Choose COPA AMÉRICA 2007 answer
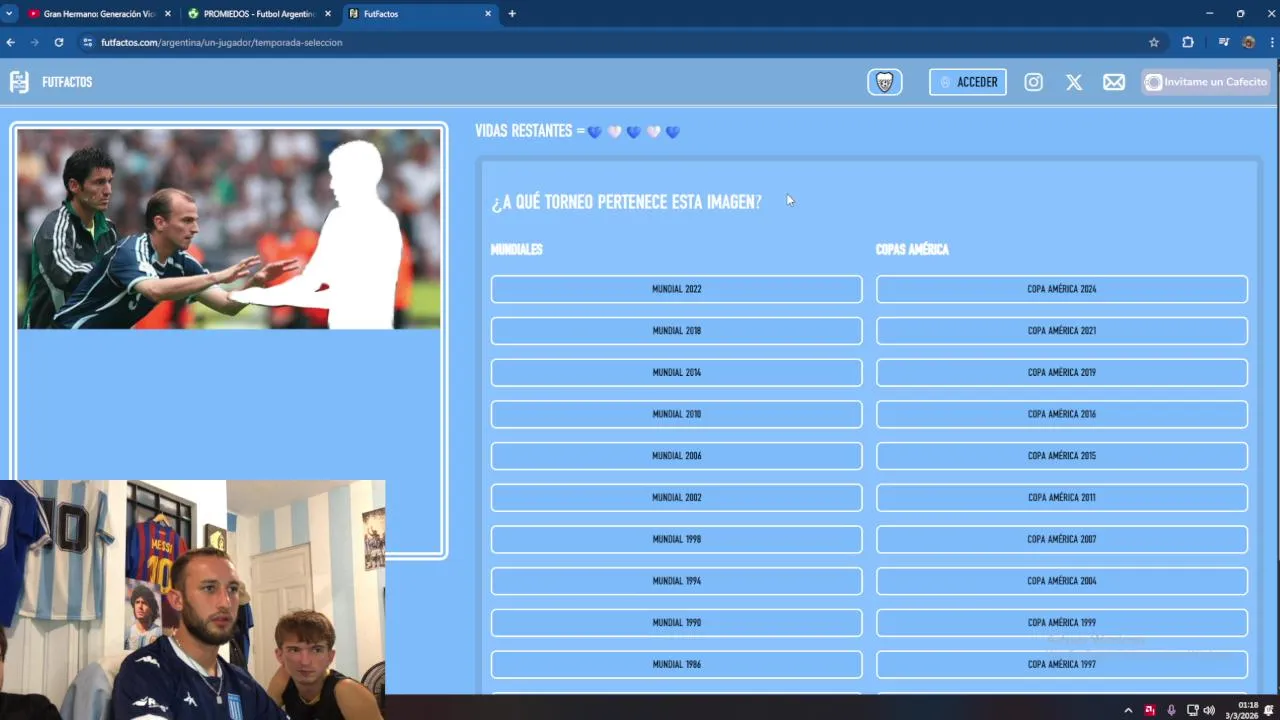1280x720 pixels. point(1062,539)
